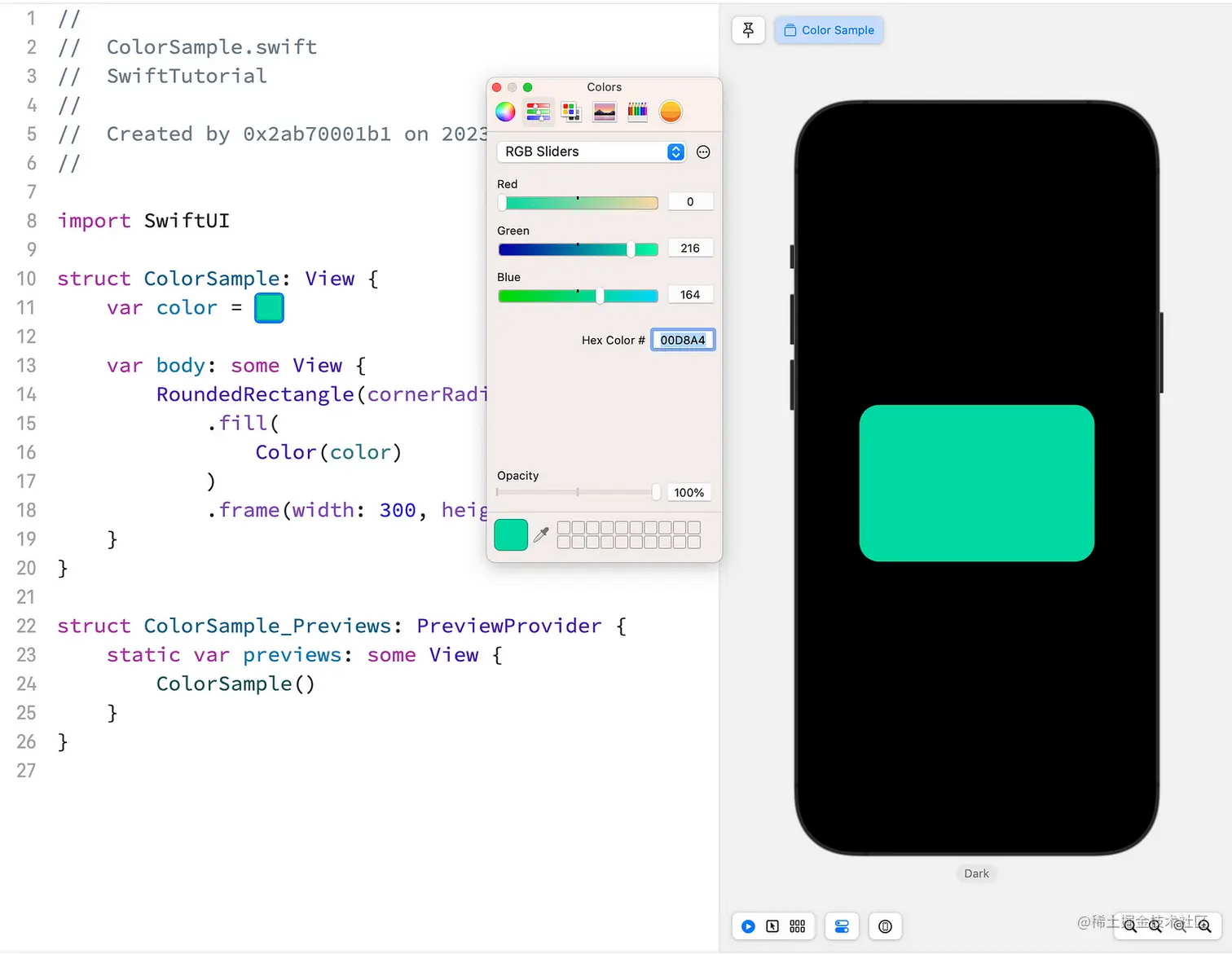
Task: Focus the Opacity field showing 100%
Action: point(689,493)
